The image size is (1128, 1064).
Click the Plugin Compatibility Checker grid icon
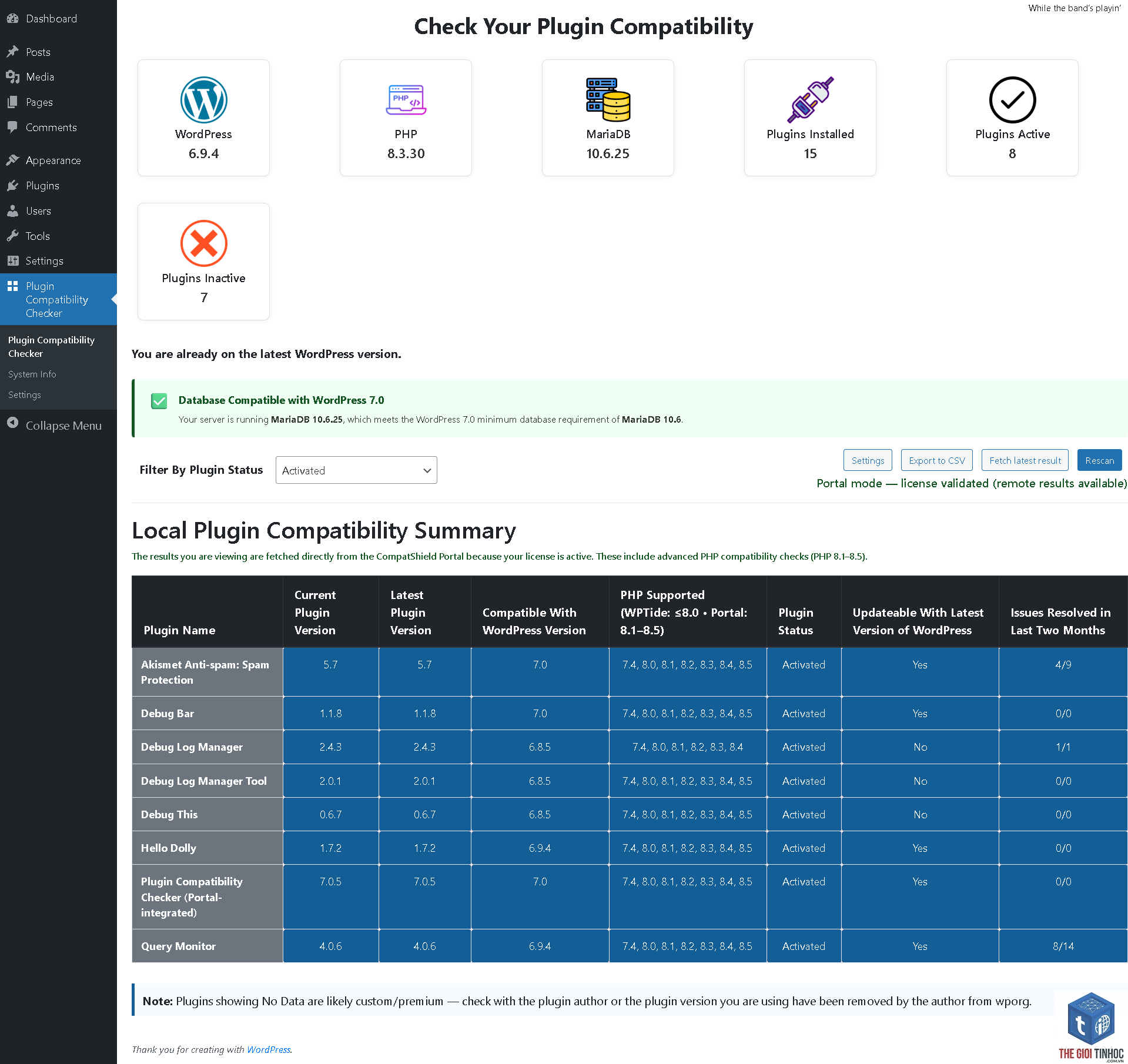coord(12,286)
